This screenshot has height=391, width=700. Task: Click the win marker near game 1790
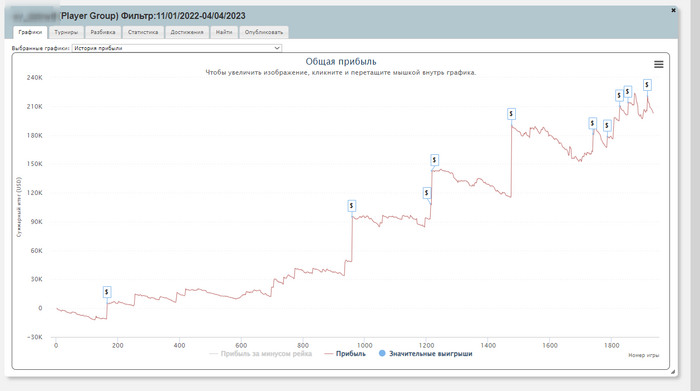tap(607, 125)
